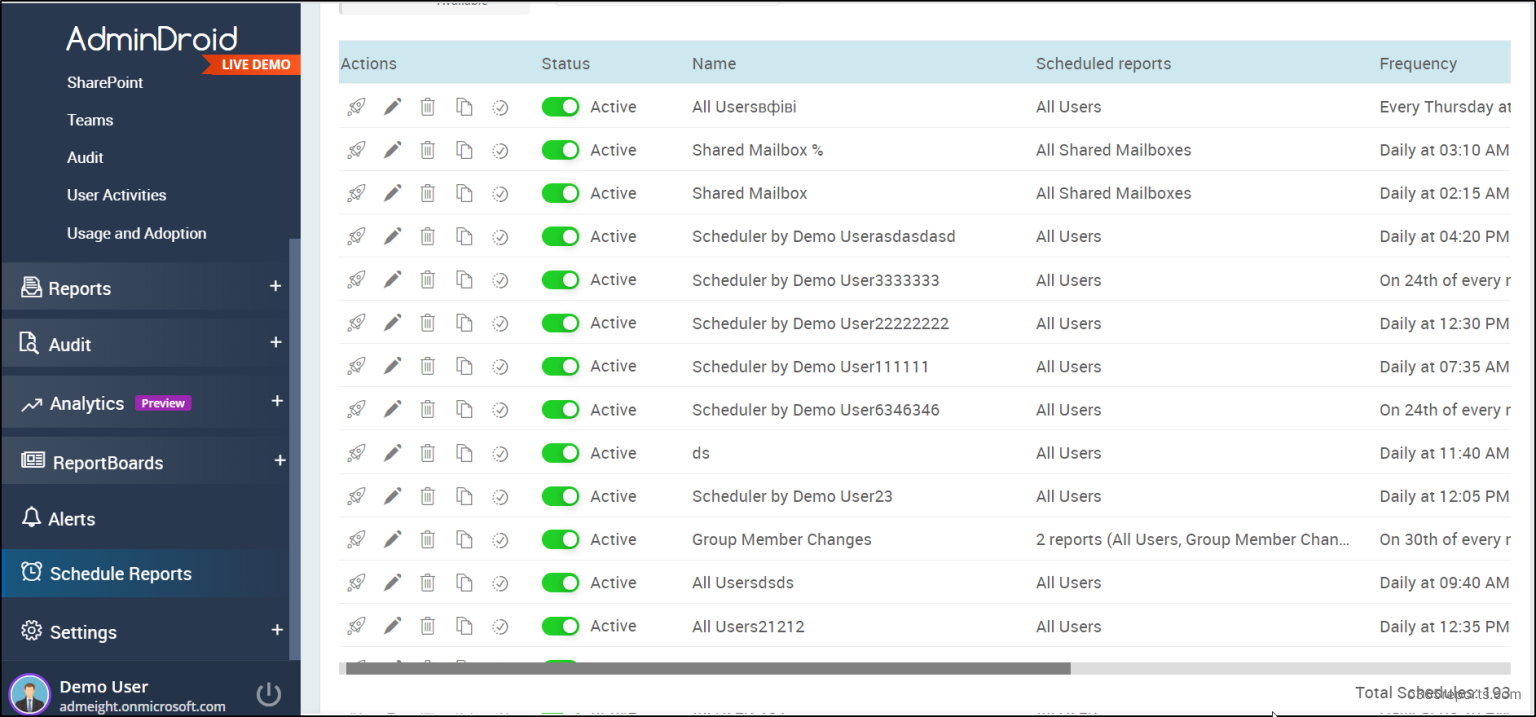Disable the 'All Usersвфіві' Active toggle
Image resolution: width=1536 pixels, height=717 pixels.
click(560, 107)
